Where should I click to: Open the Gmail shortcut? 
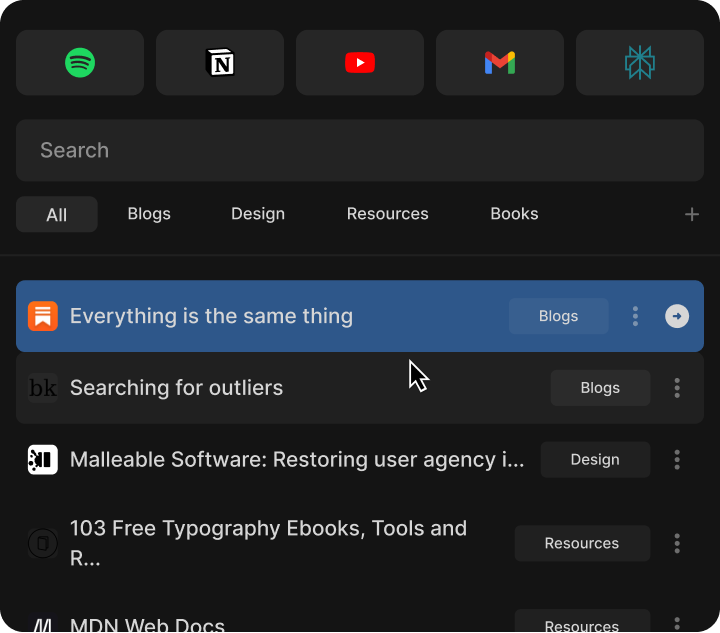(500, 63)
